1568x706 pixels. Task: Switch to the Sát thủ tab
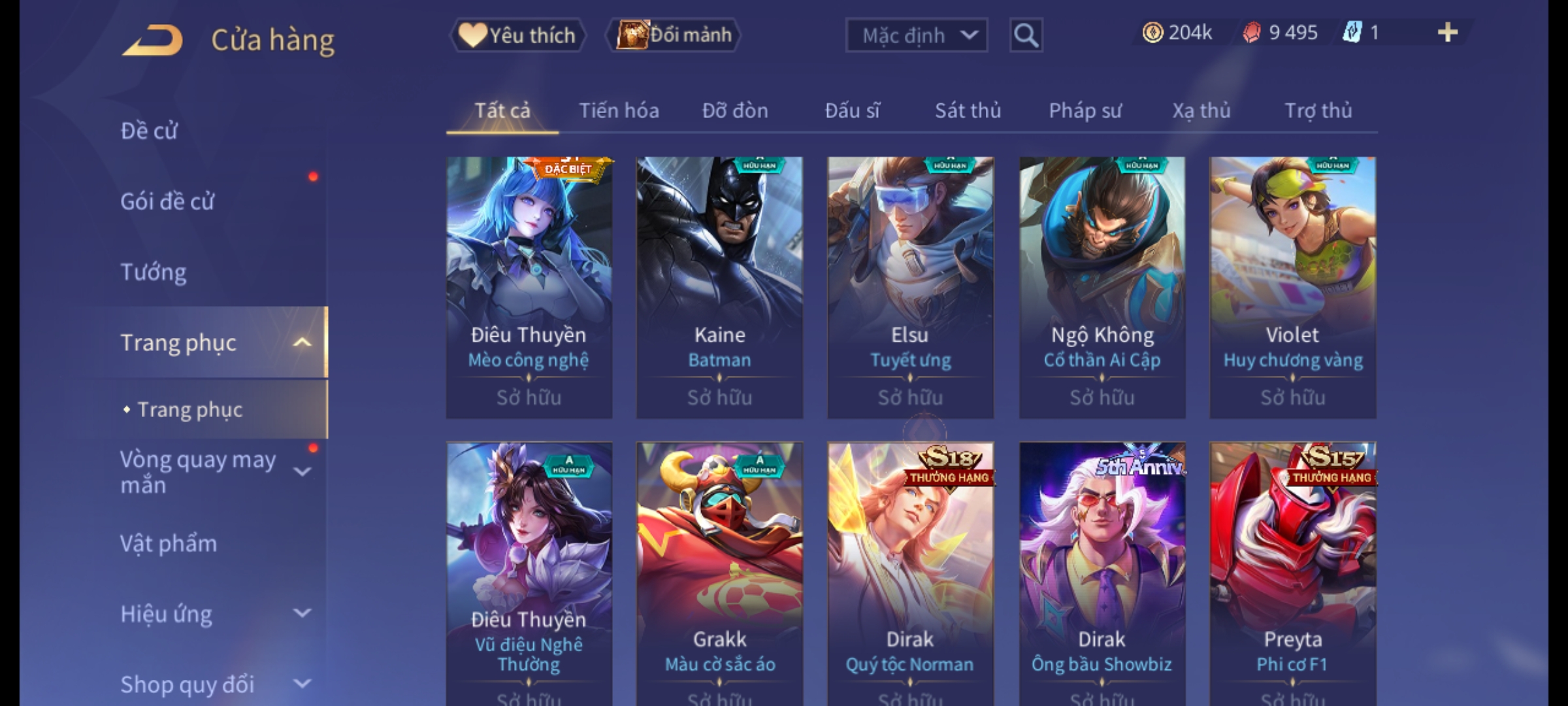968,110
